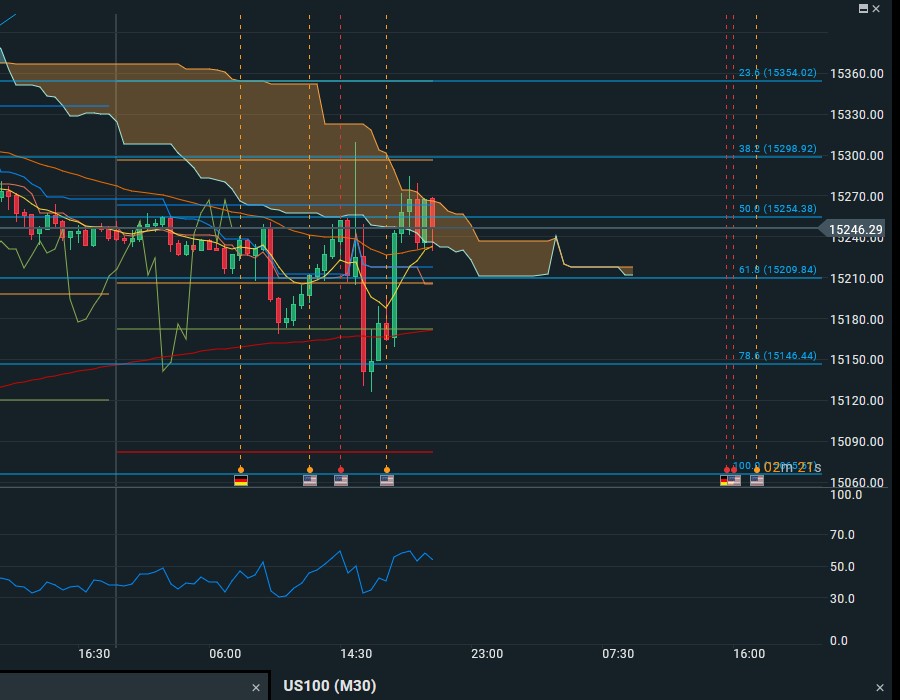Click the 06:00 time axis label

pyautogui.click(x=225, y=654)
